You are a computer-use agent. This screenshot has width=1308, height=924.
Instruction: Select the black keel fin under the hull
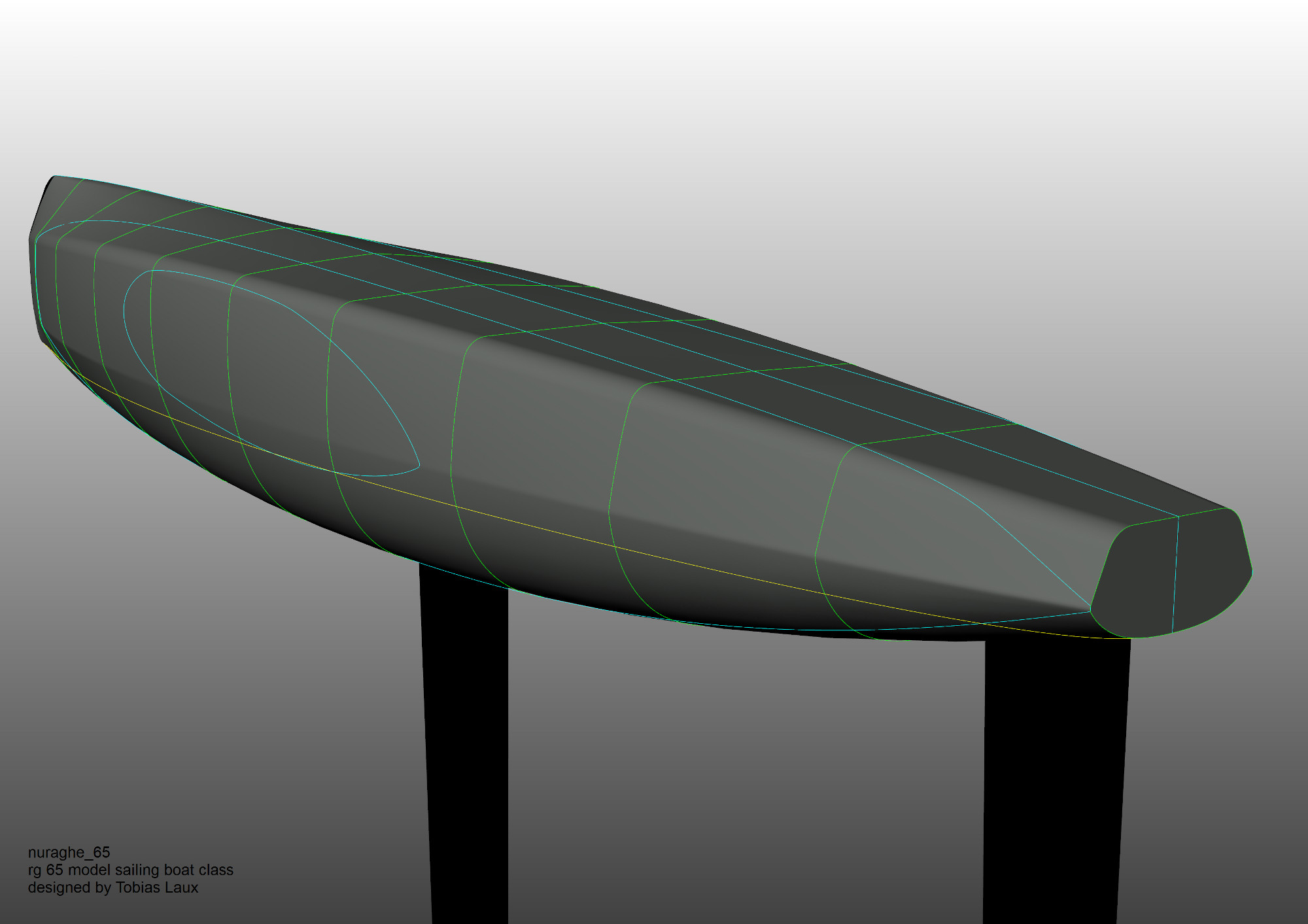(x=466, y=752)
